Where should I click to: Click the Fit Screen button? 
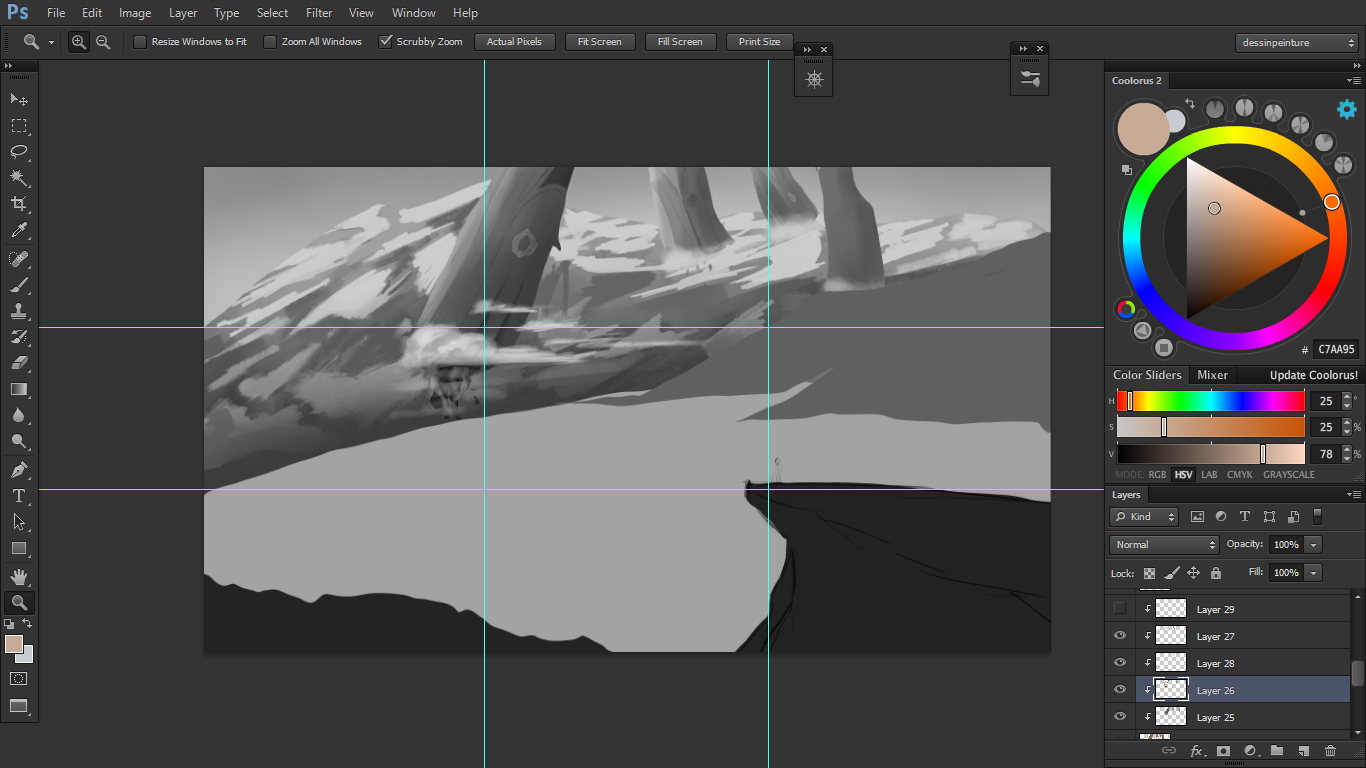(x=600, y=41)
